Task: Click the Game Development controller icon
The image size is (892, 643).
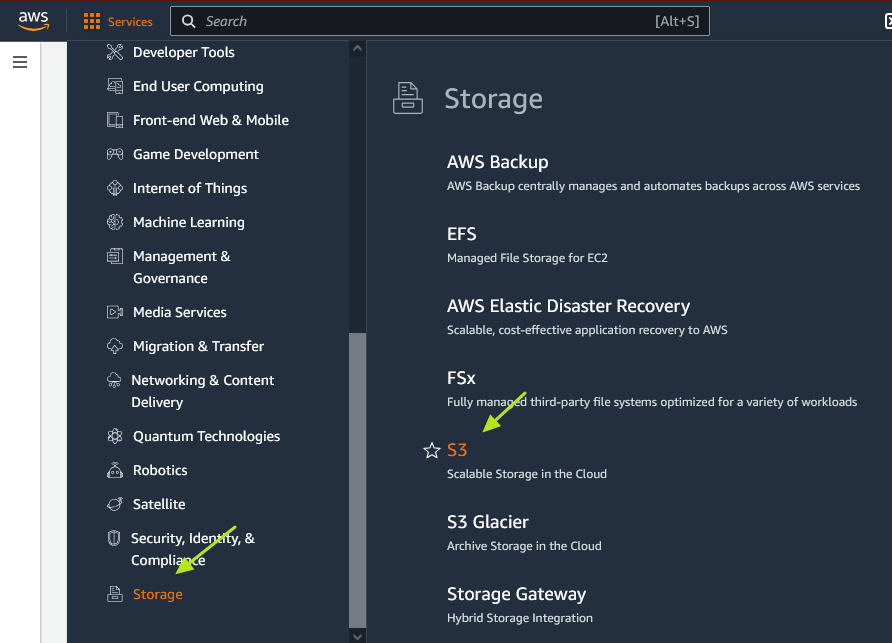Action: tap(115, 154)
